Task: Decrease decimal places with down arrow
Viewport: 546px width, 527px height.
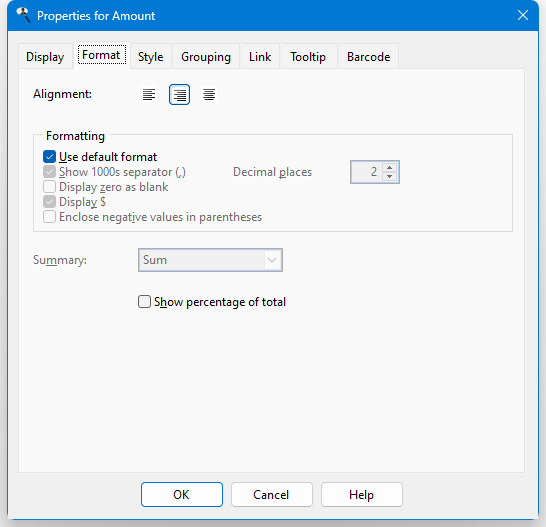Action: pos(390,176)
